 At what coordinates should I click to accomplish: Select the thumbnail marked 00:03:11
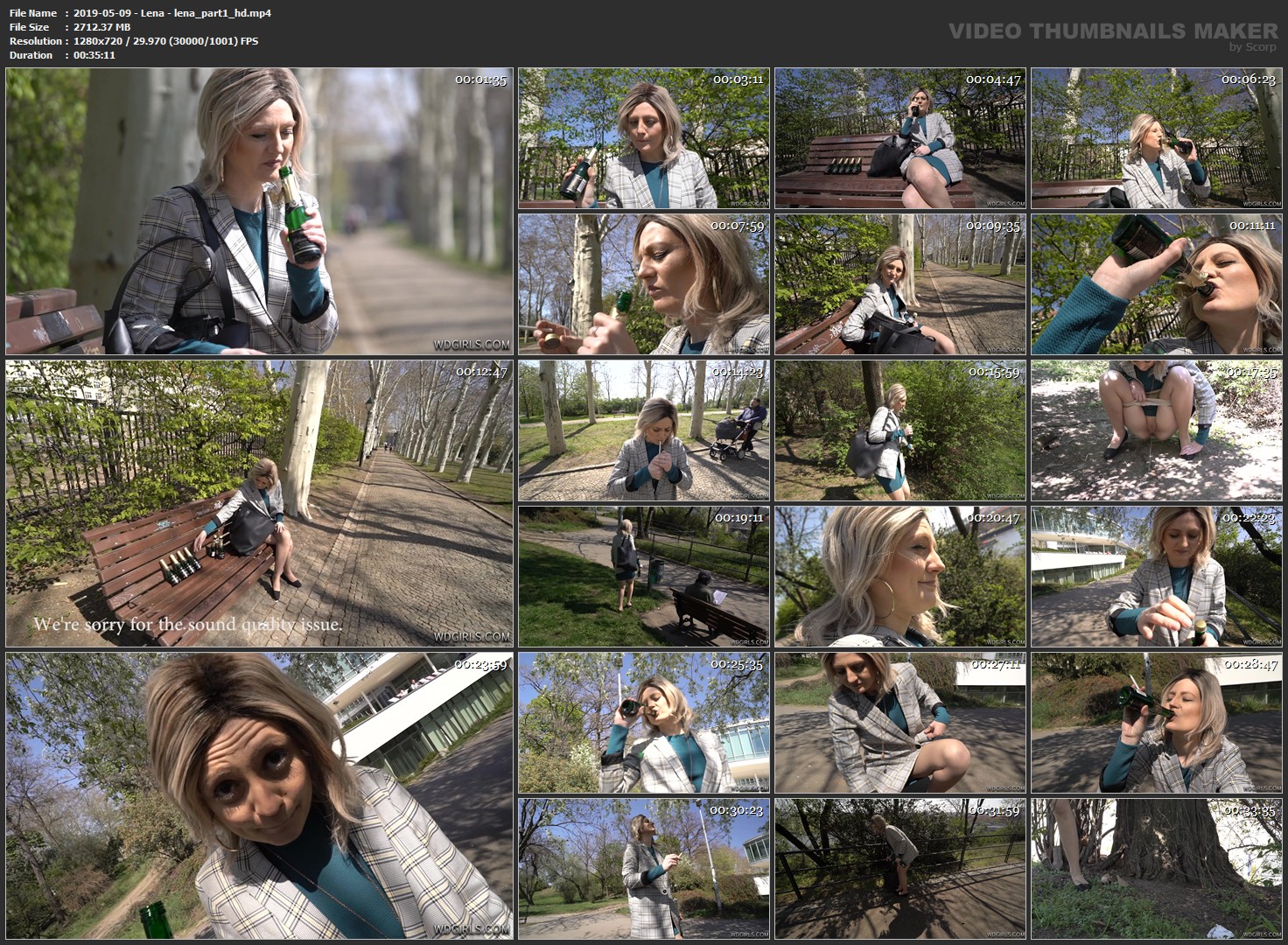pyautogui.click(x=643, y=138)
